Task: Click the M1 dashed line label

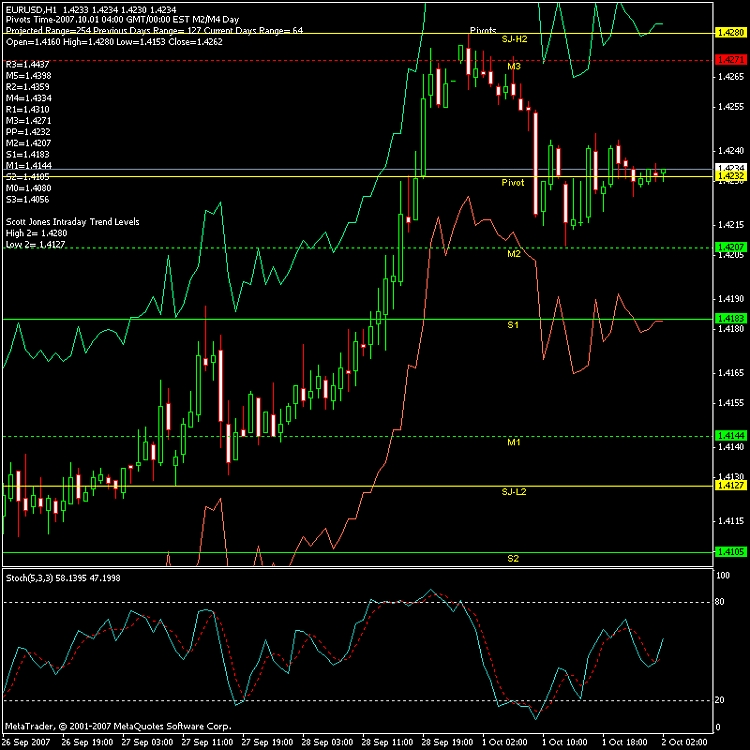Action: (x=513, y=442)
